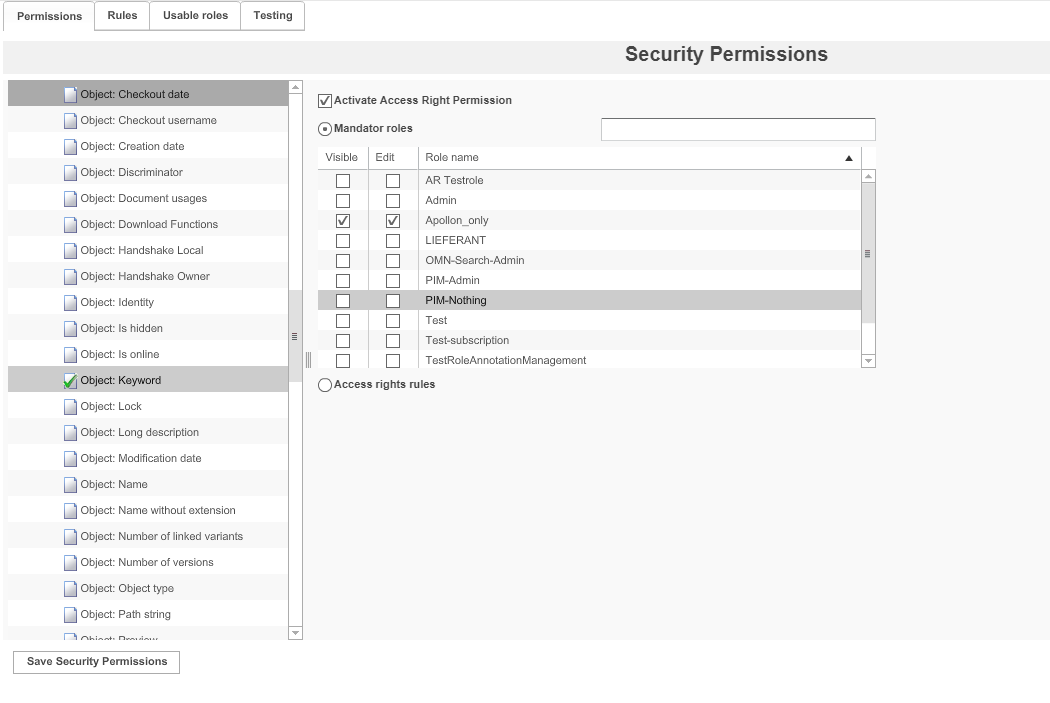Click the sort arrow on the Role name column
The width and height of the screenshot is (1050, 703).
click(x=848, y=157)
